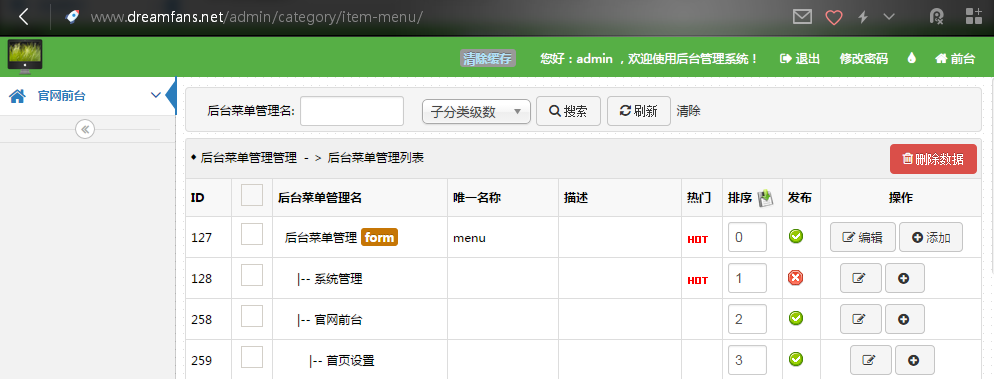Open the 子分类级数 dropdown
Image resolution: width=994 pixels, height=379 pixels.
pyautogui.click(x=476, y=112)
